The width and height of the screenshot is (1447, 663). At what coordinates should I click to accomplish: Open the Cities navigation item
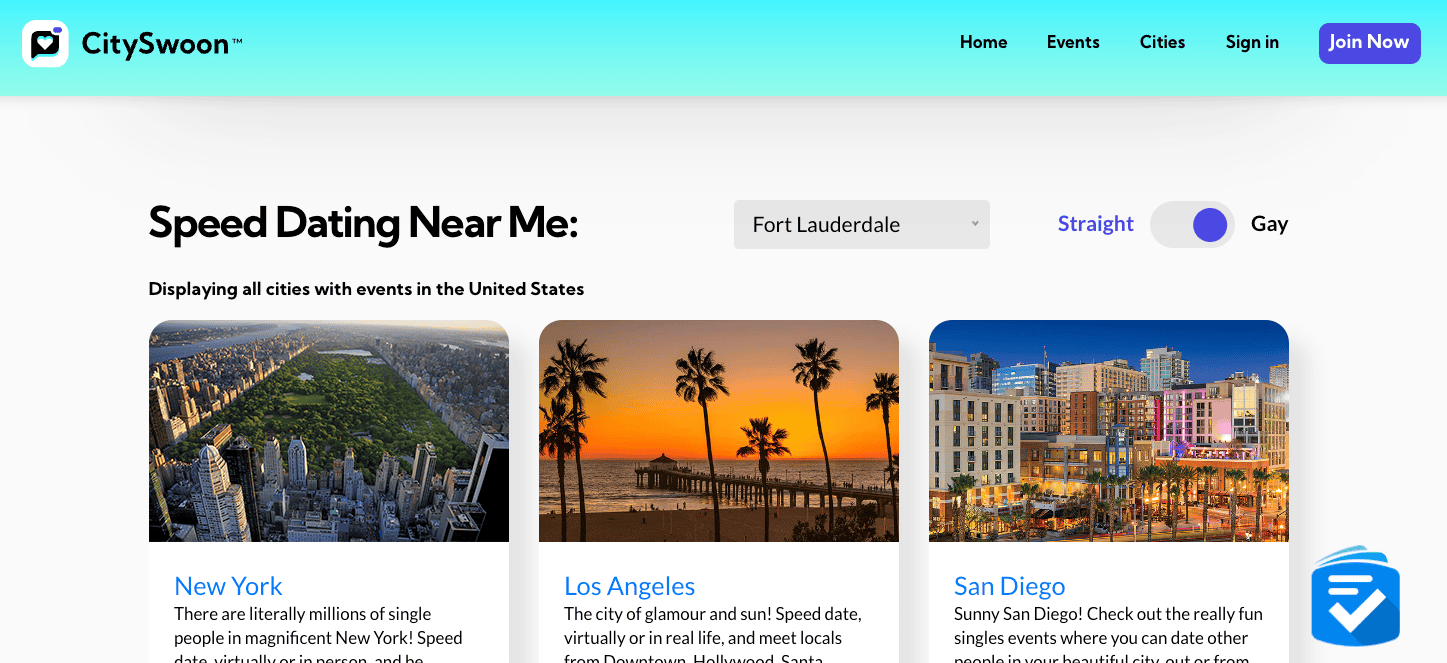pyautogui.click(x=1162, y=42)
